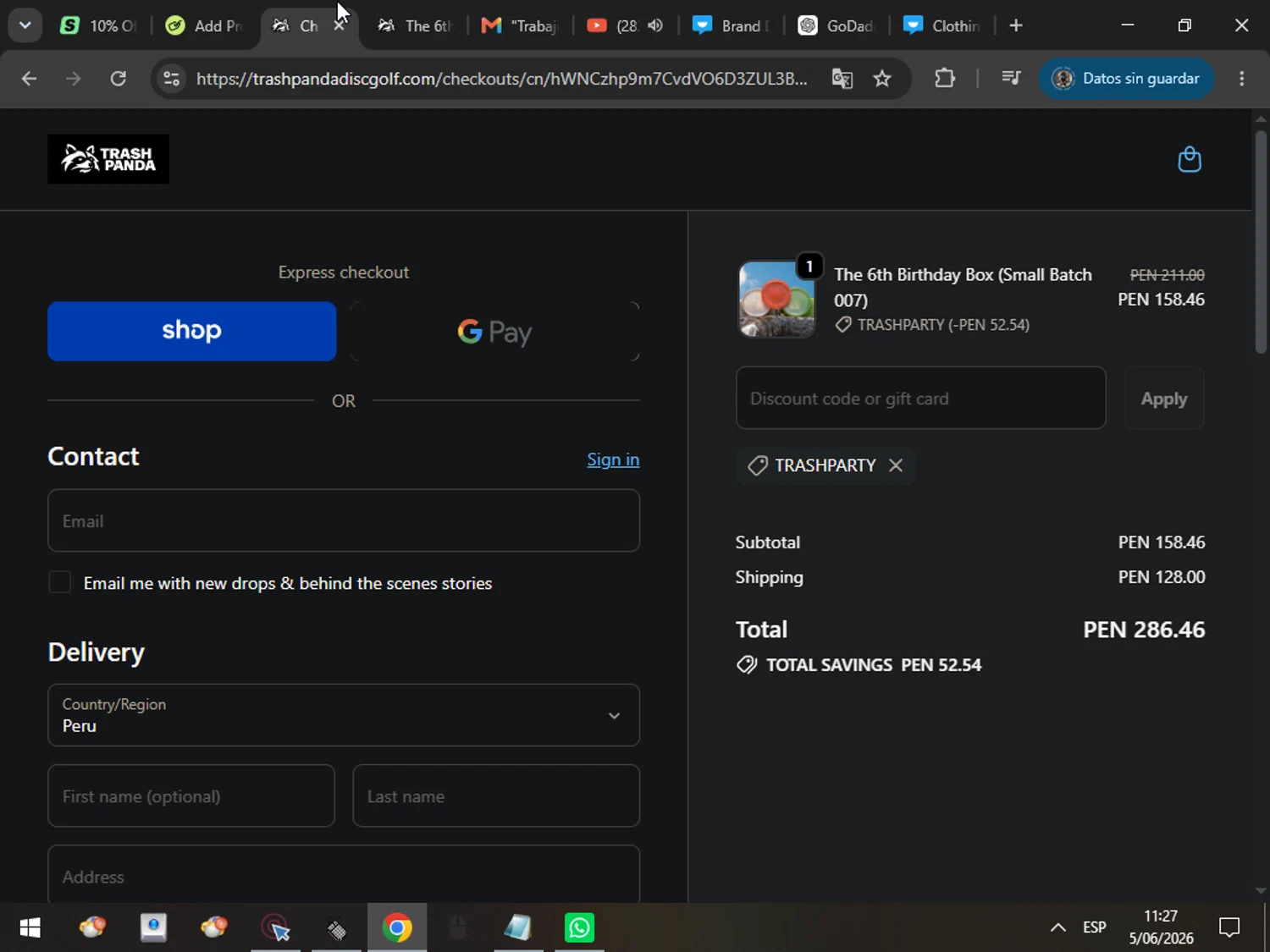1270x952 pixels.
Task: Click the browser back arrow
Action: click(29, 79)
